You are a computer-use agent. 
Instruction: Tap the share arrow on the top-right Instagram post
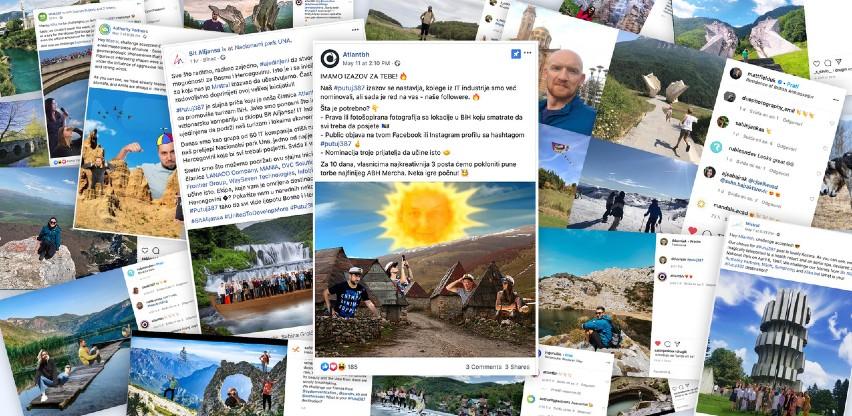(837, 64)
